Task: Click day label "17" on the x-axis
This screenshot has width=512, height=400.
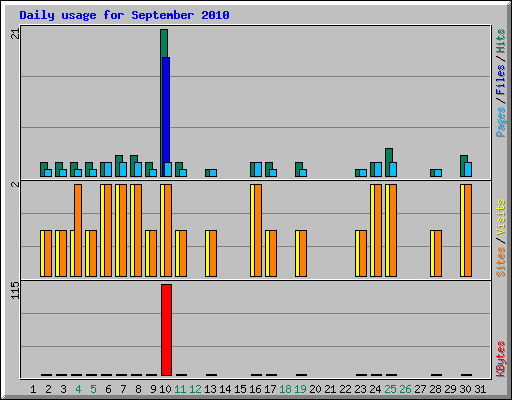Action: pyautogui.click(x=270, y=389)
